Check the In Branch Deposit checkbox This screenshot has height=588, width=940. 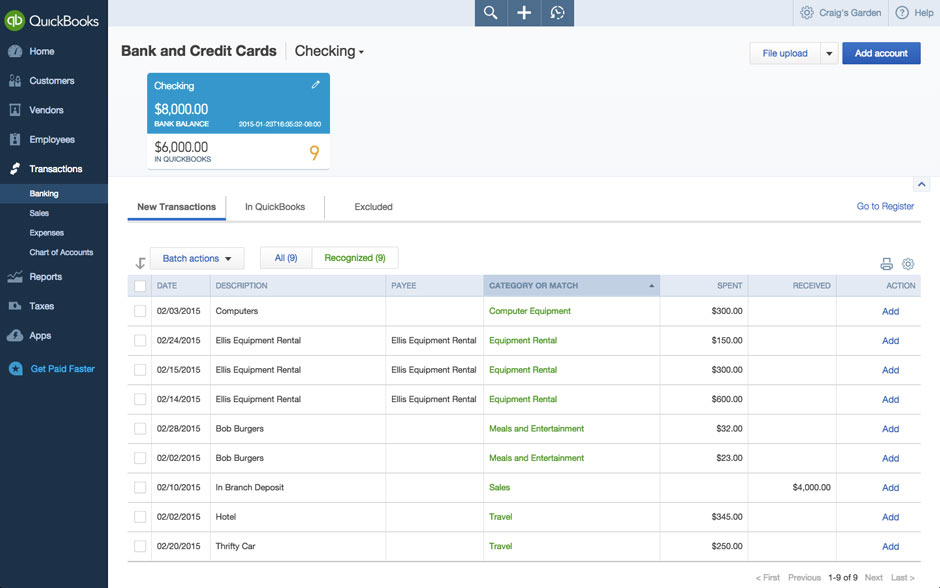click(x=140, y=487)
